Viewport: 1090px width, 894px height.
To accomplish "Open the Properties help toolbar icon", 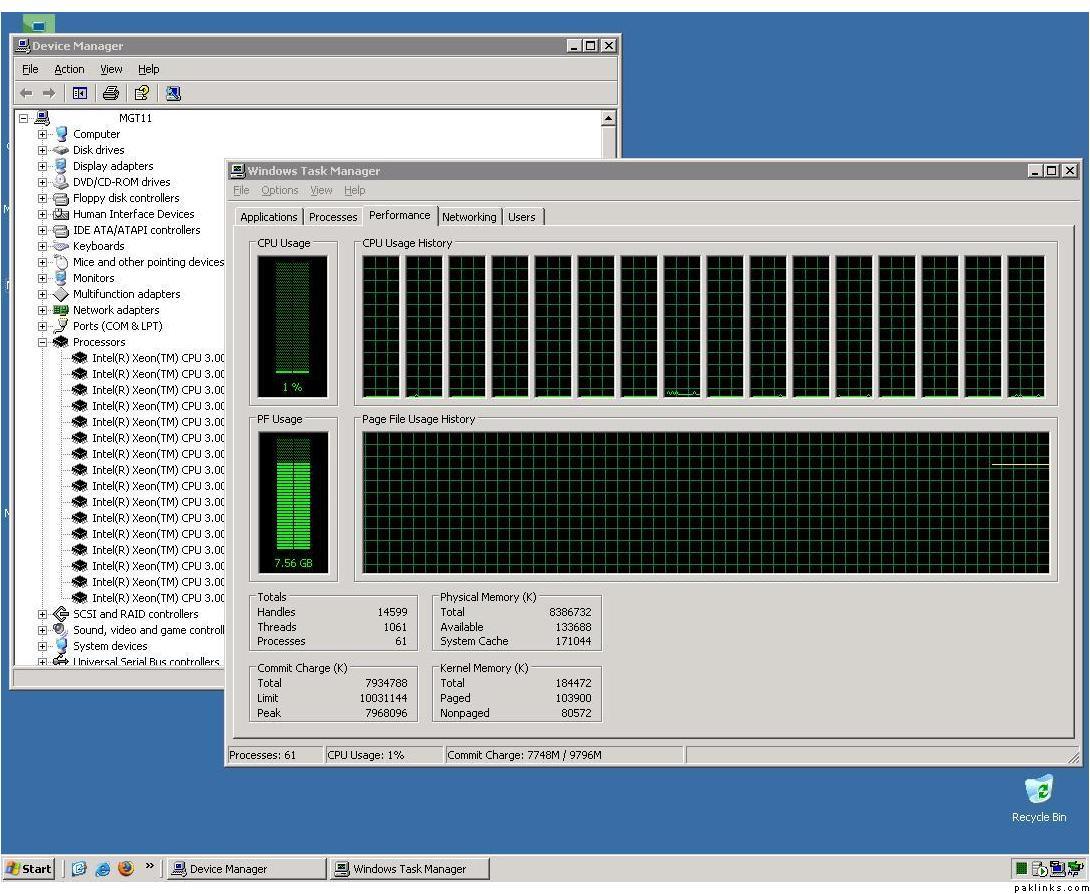I will click(x=142, y=93).
